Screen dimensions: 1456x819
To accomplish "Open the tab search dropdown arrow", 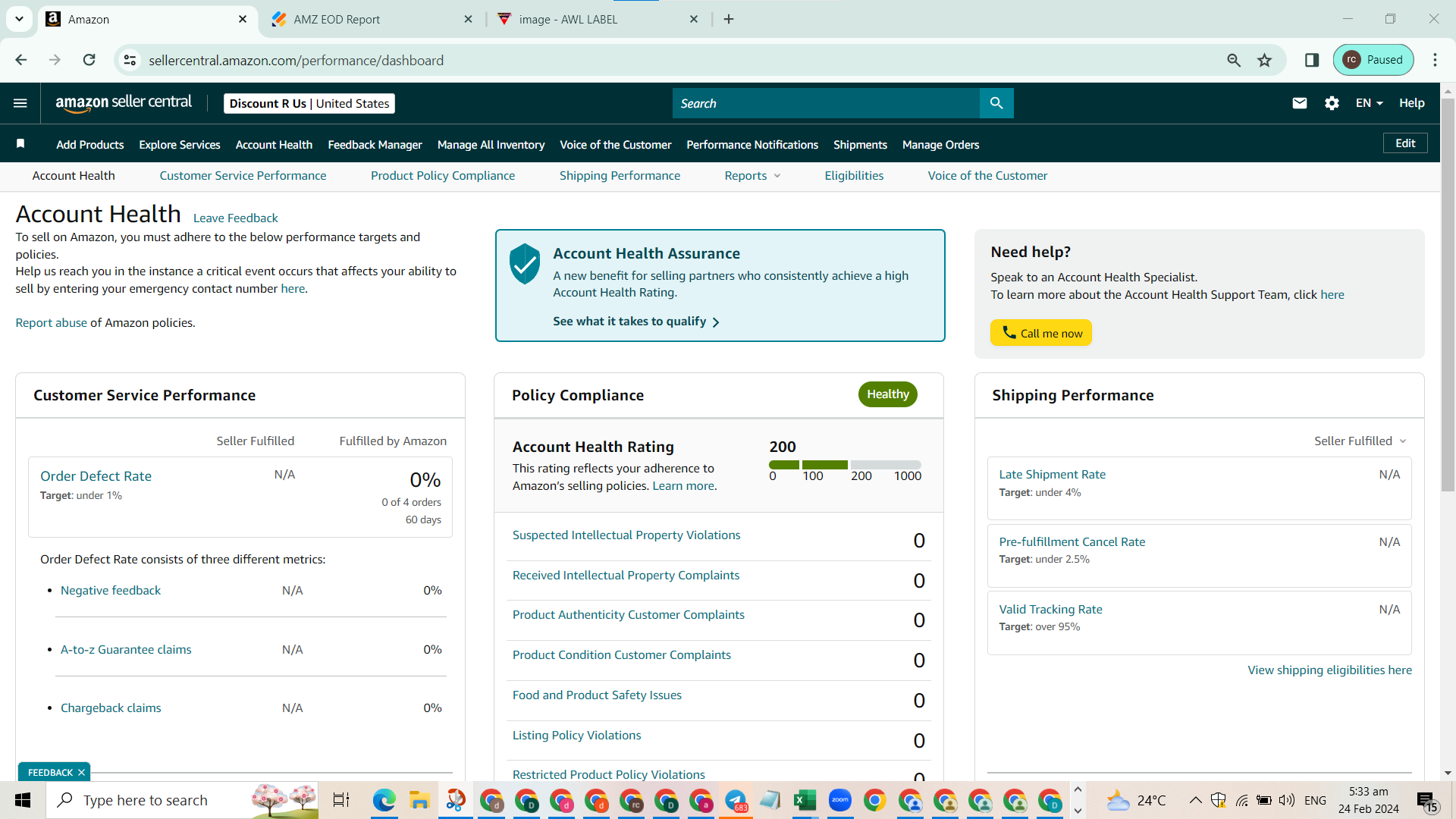I will tap(19, 19).
